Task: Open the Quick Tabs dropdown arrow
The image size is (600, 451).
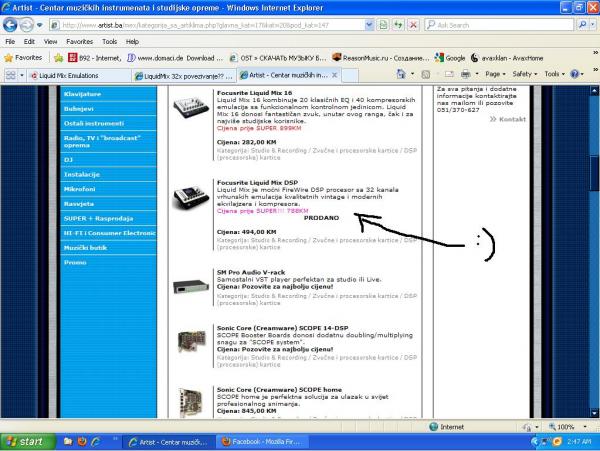Action: tap(22, 75)
